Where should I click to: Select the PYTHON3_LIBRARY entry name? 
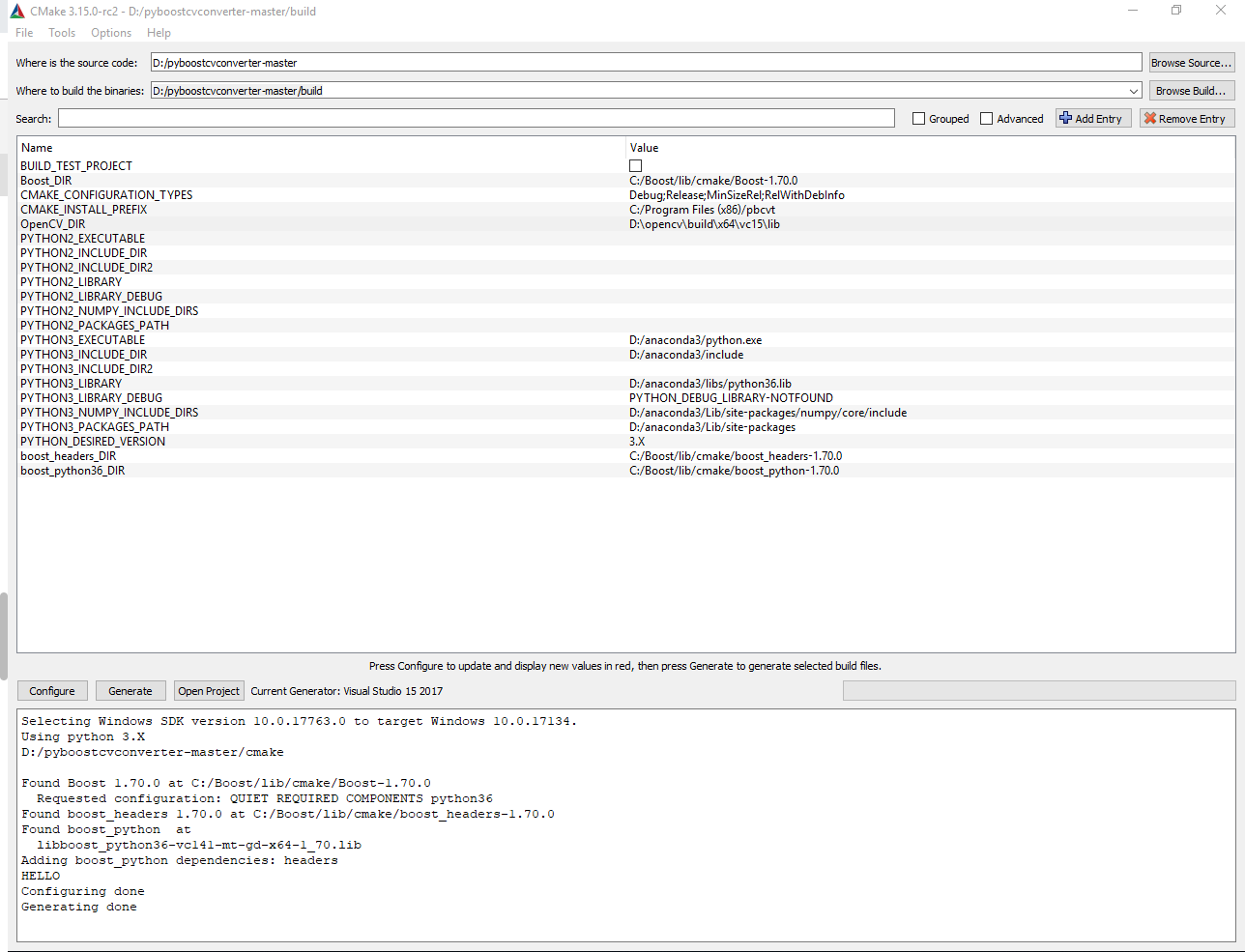click(x=72, y=384)
